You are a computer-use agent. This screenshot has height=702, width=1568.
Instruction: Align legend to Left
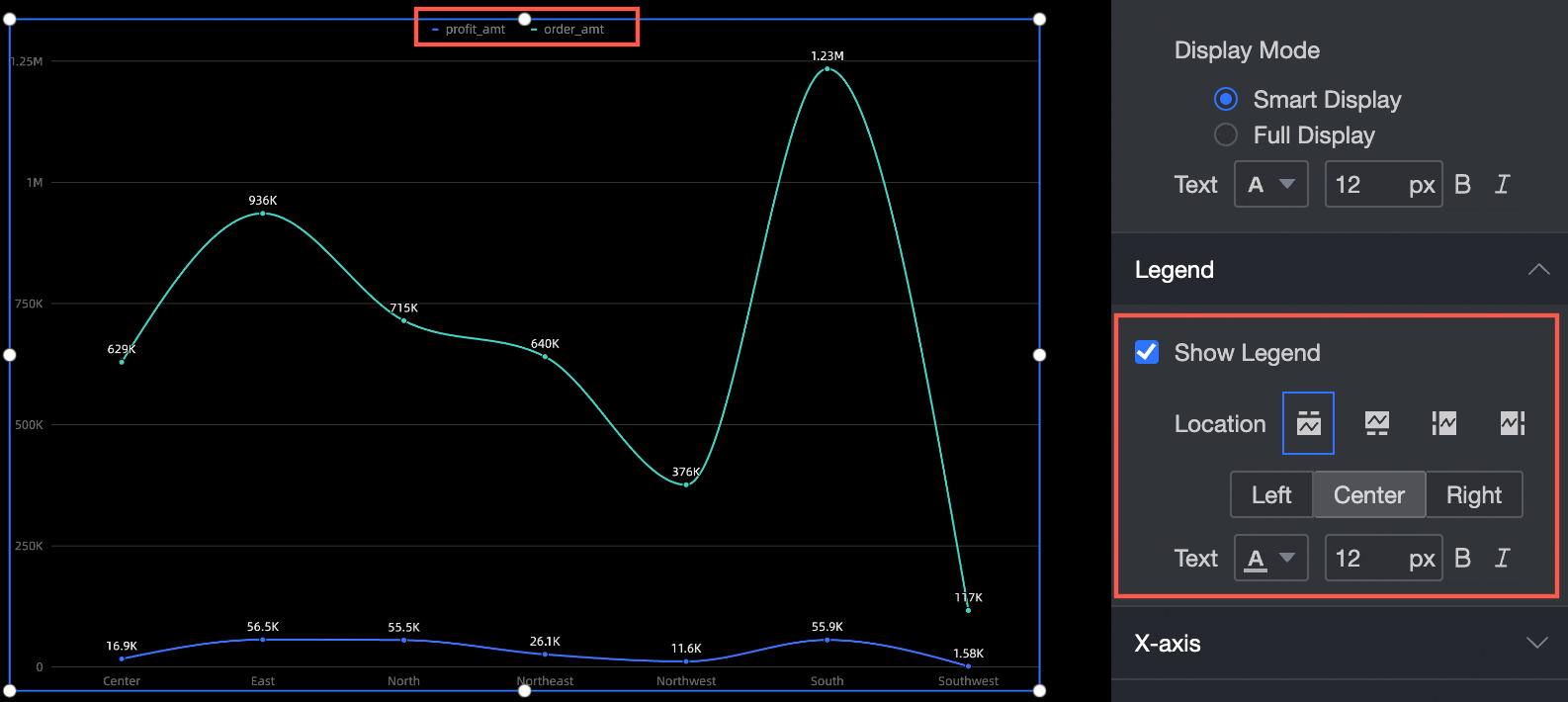[x=1271, y=494]
